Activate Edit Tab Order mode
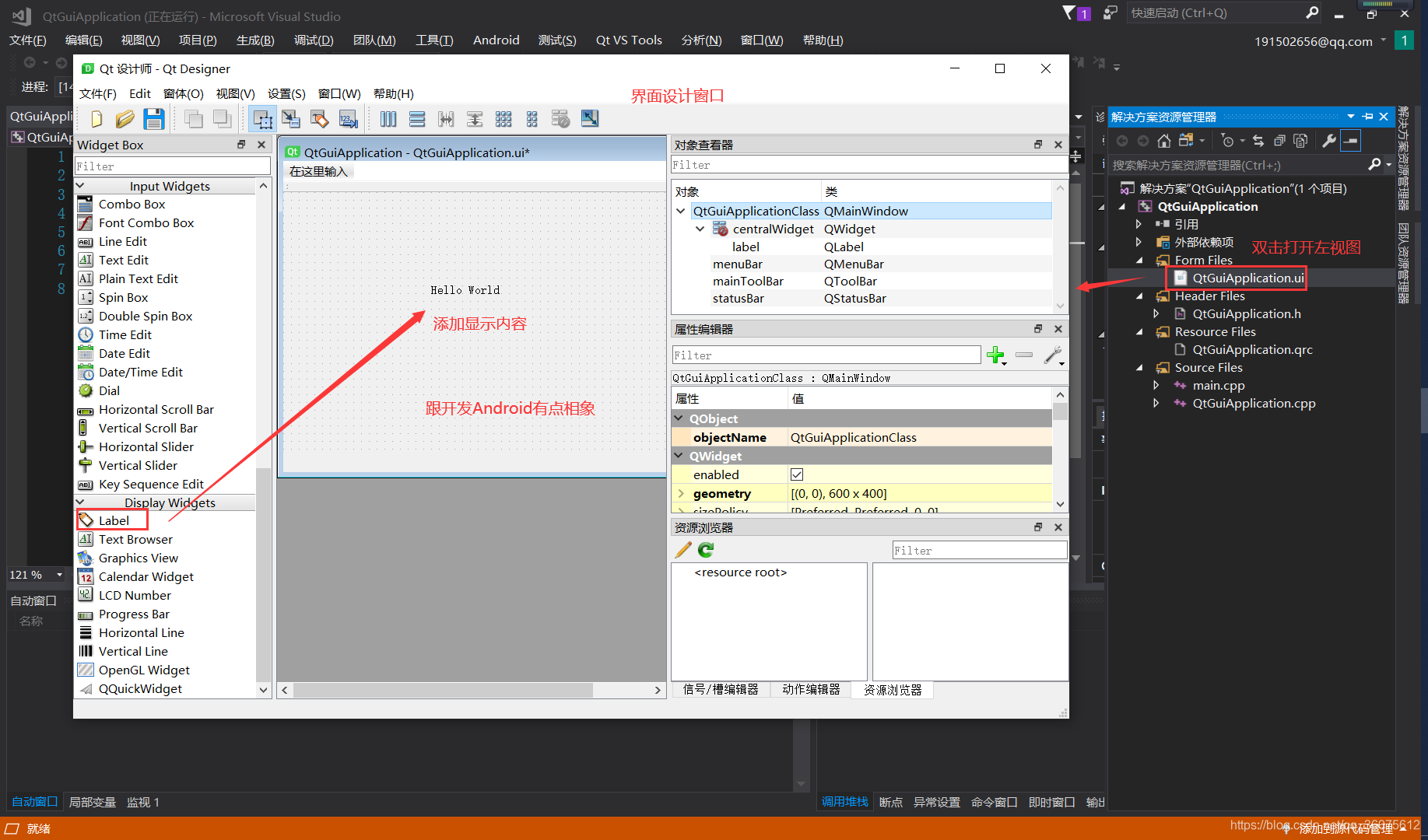Screen dimensions: 1428x840 coord(348,118)
